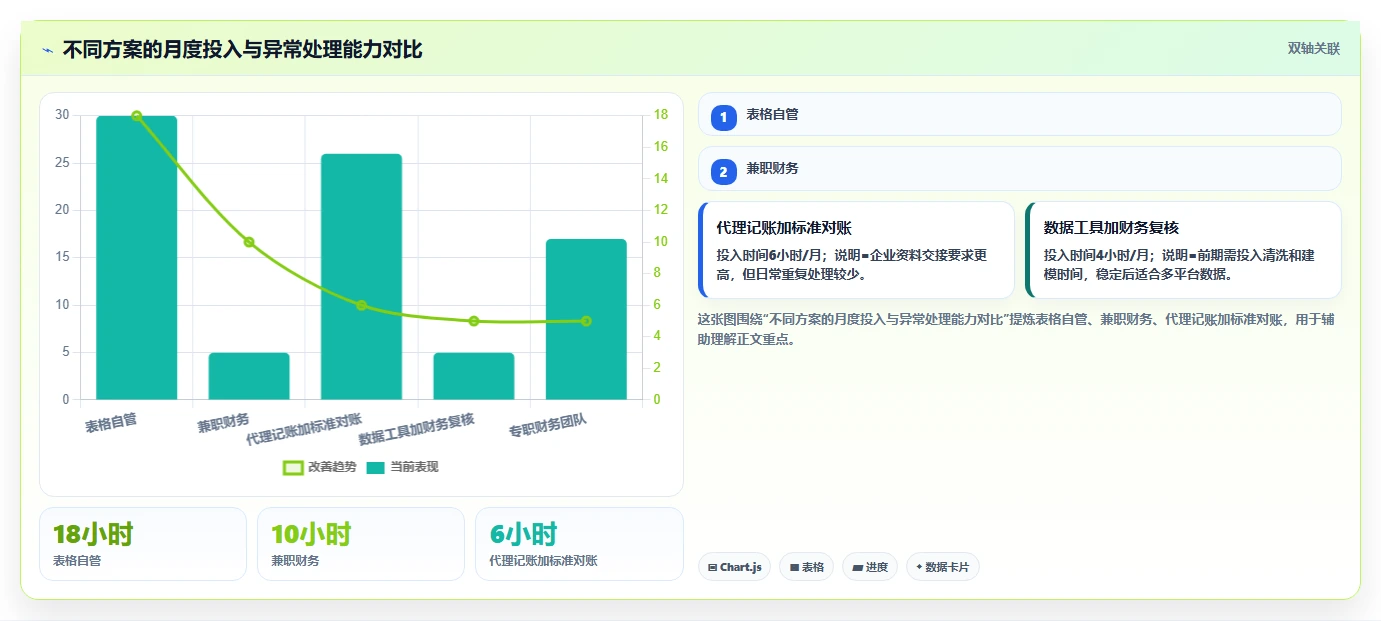Click the 数据卡片 tag
This screenshot has height=621, width=1381.
coord(942,567)
